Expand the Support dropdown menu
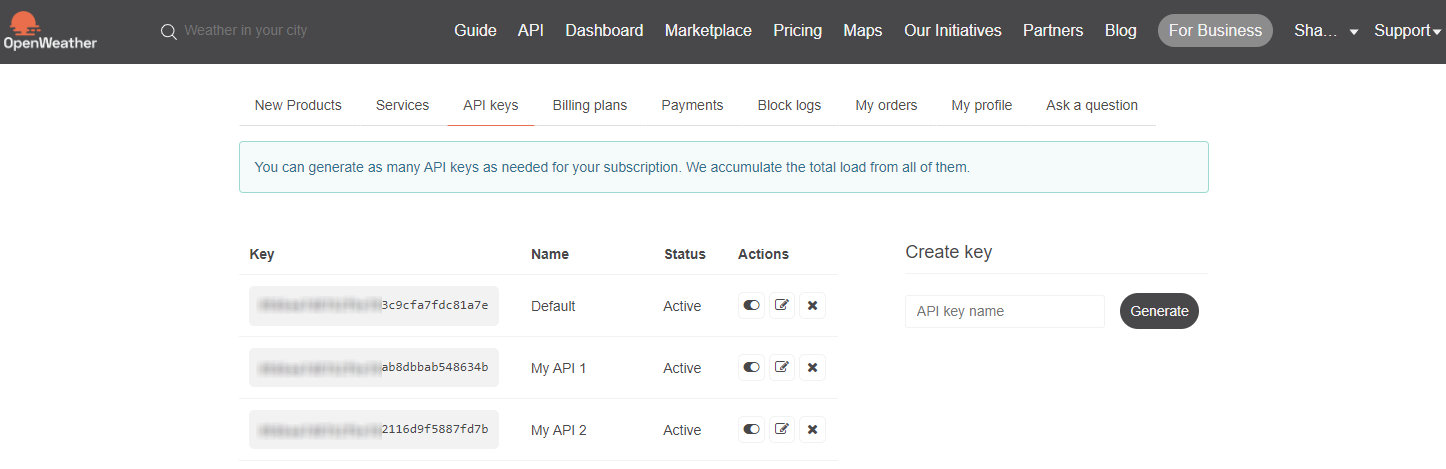The height and width of the screenshot is (469, 1446). click(x=1407, y=31)
